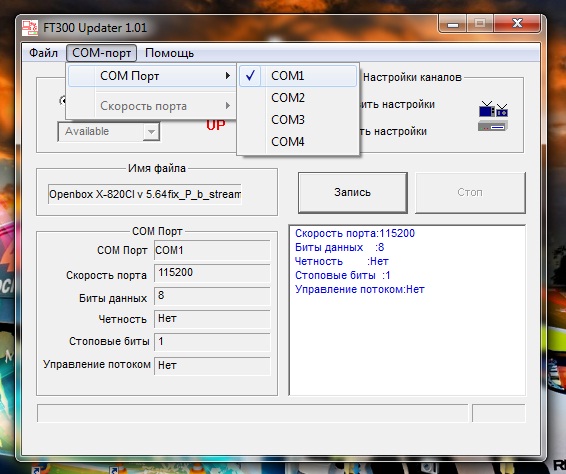Click log line 'Биты данных :8'
Viewport: 566px width, 474px height.
(x=339, y=247)
